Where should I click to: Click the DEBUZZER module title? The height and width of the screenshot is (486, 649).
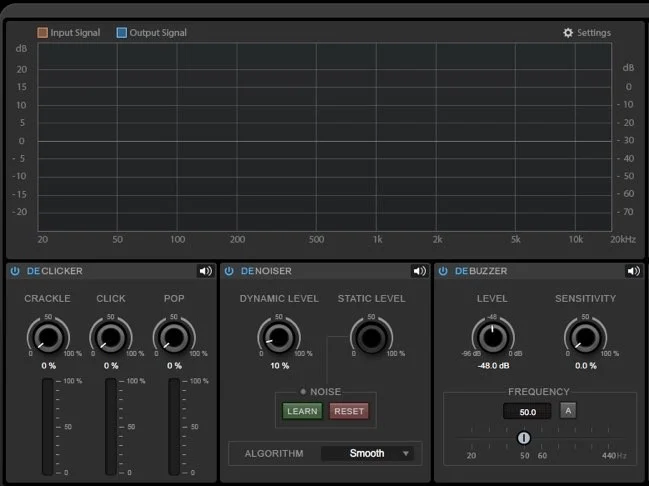[481, 271]
